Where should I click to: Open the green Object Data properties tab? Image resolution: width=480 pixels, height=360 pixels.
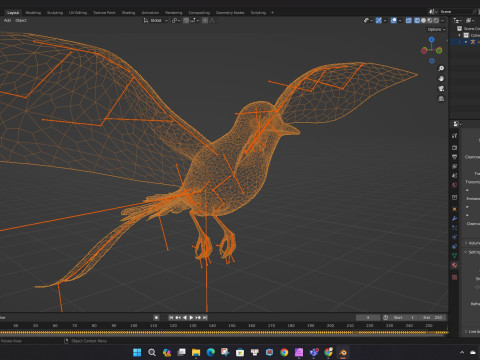pyautogui.click(x=454, y=256)
